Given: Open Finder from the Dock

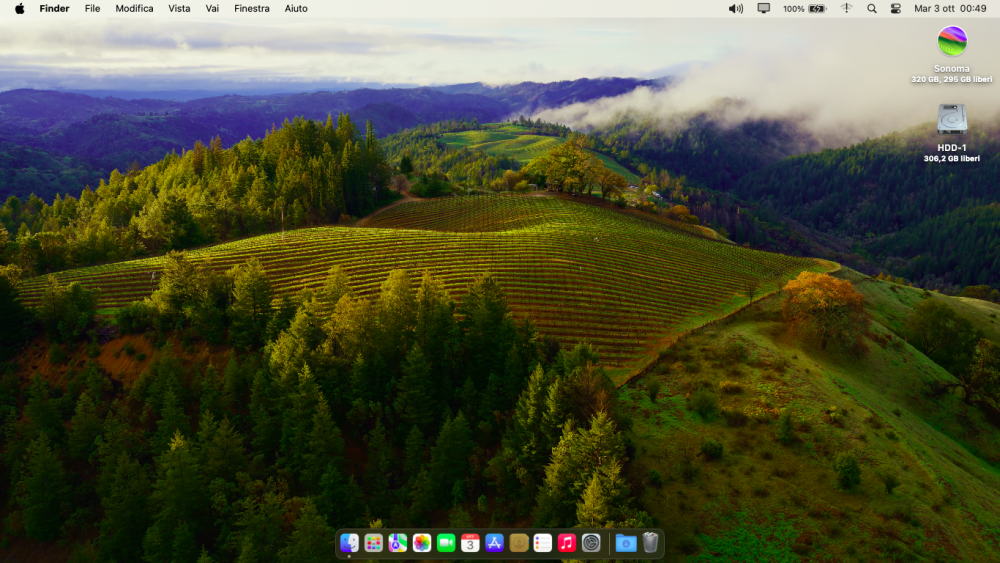Looking at the screenshot, I should click(x=349, y=543).
